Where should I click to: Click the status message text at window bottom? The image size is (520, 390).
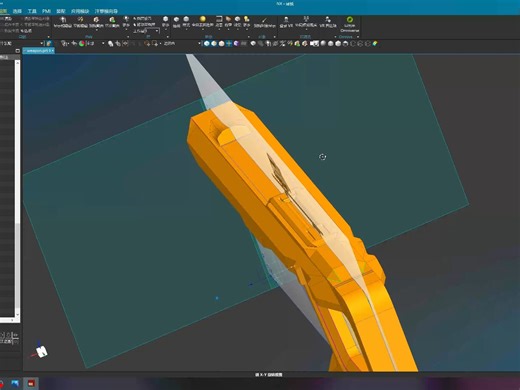[269, 375]
